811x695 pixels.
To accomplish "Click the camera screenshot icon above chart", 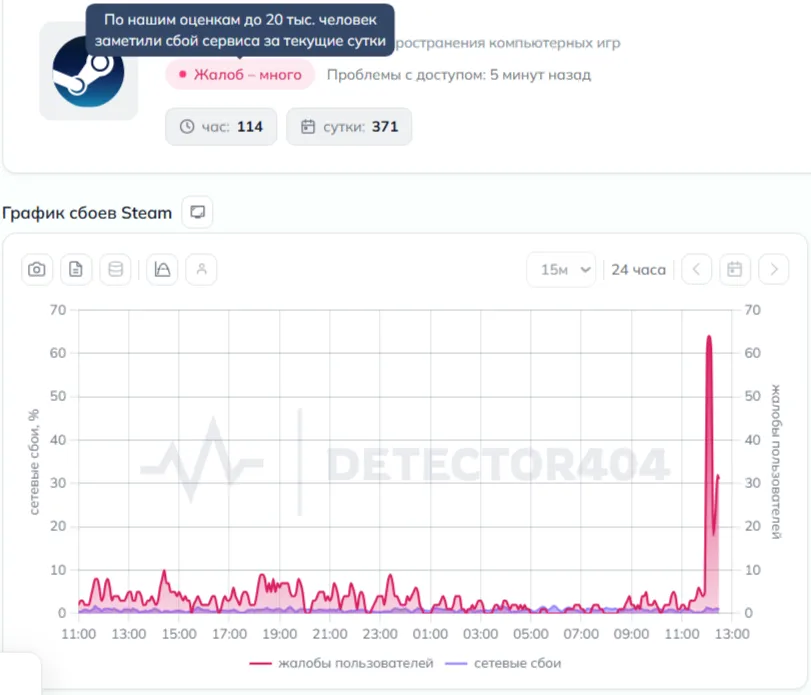I will (x=37, y=269).
